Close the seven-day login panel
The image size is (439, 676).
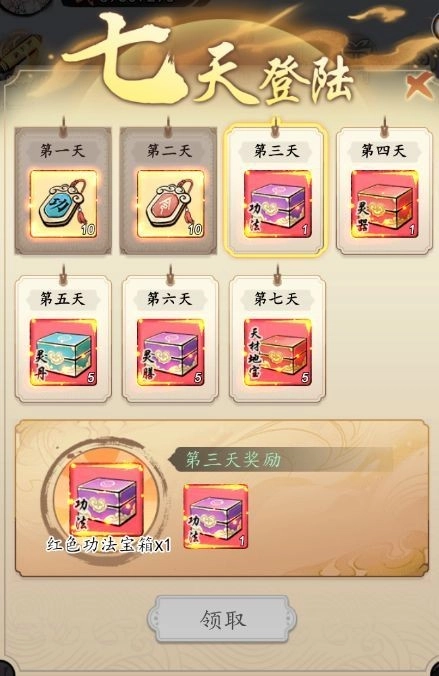[419, 85]
